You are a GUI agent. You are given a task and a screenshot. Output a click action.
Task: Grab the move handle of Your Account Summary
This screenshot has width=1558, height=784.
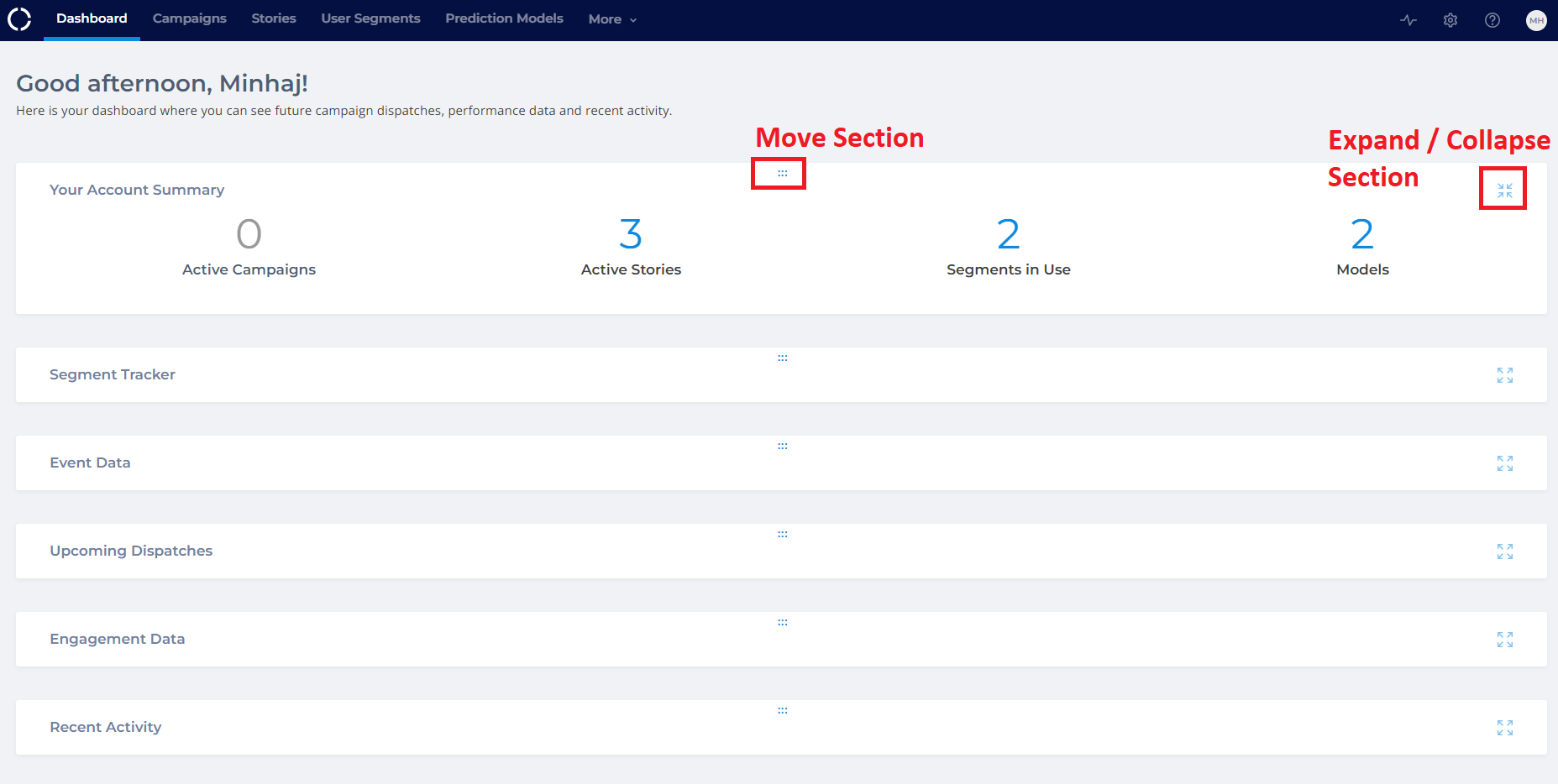tap(783, 174)
